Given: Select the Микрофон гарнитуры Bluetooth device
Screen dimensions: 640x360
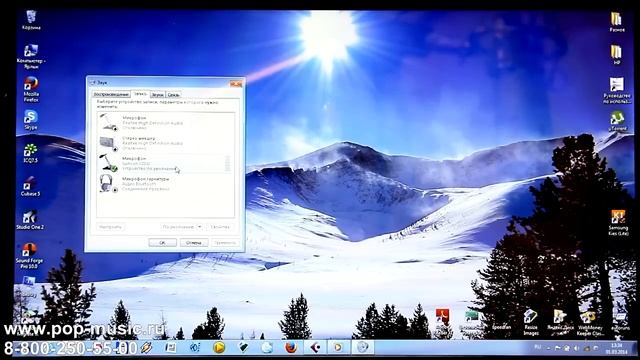Looking at the screenshot, I should pos(166,184).
